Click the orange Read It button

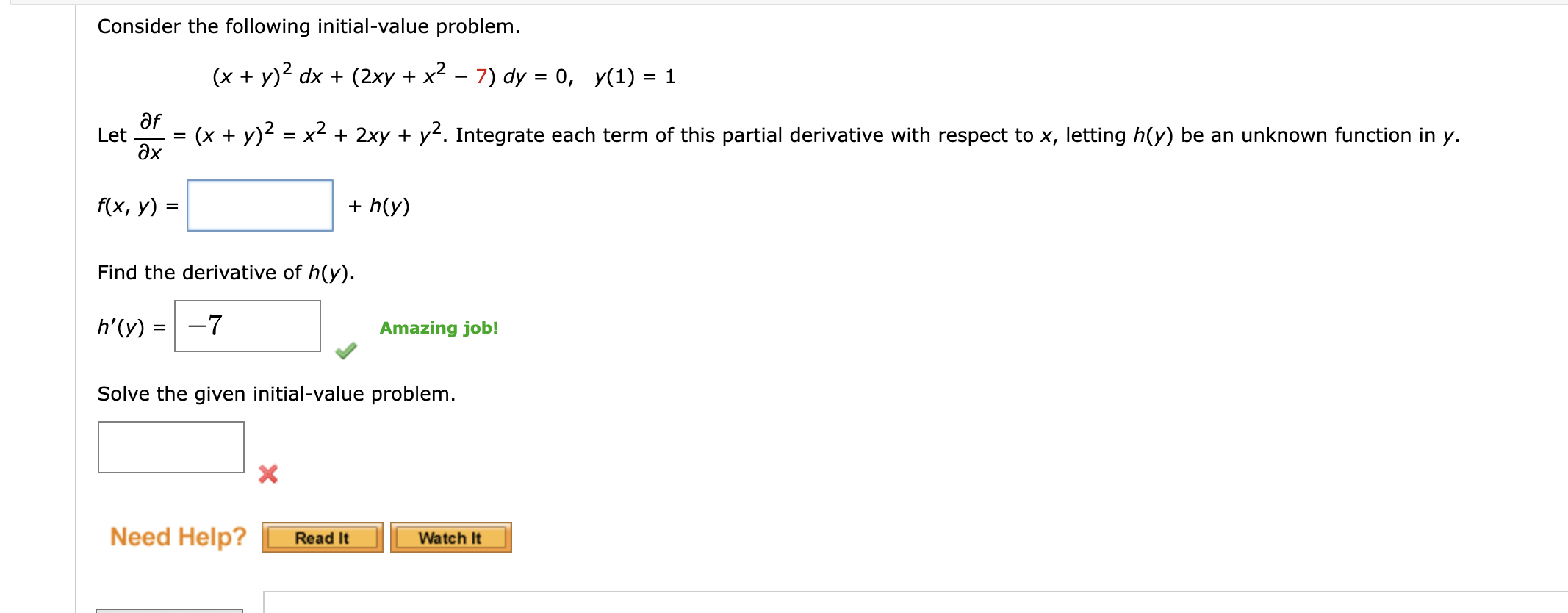(x=322, y=539)
